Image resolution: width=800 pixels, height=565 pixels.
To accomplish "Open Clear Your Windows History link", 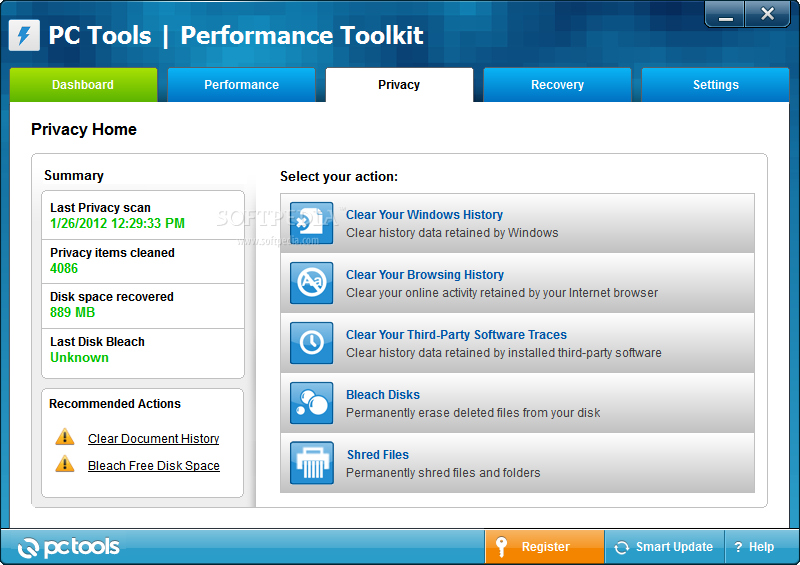I will coord(424,215).
